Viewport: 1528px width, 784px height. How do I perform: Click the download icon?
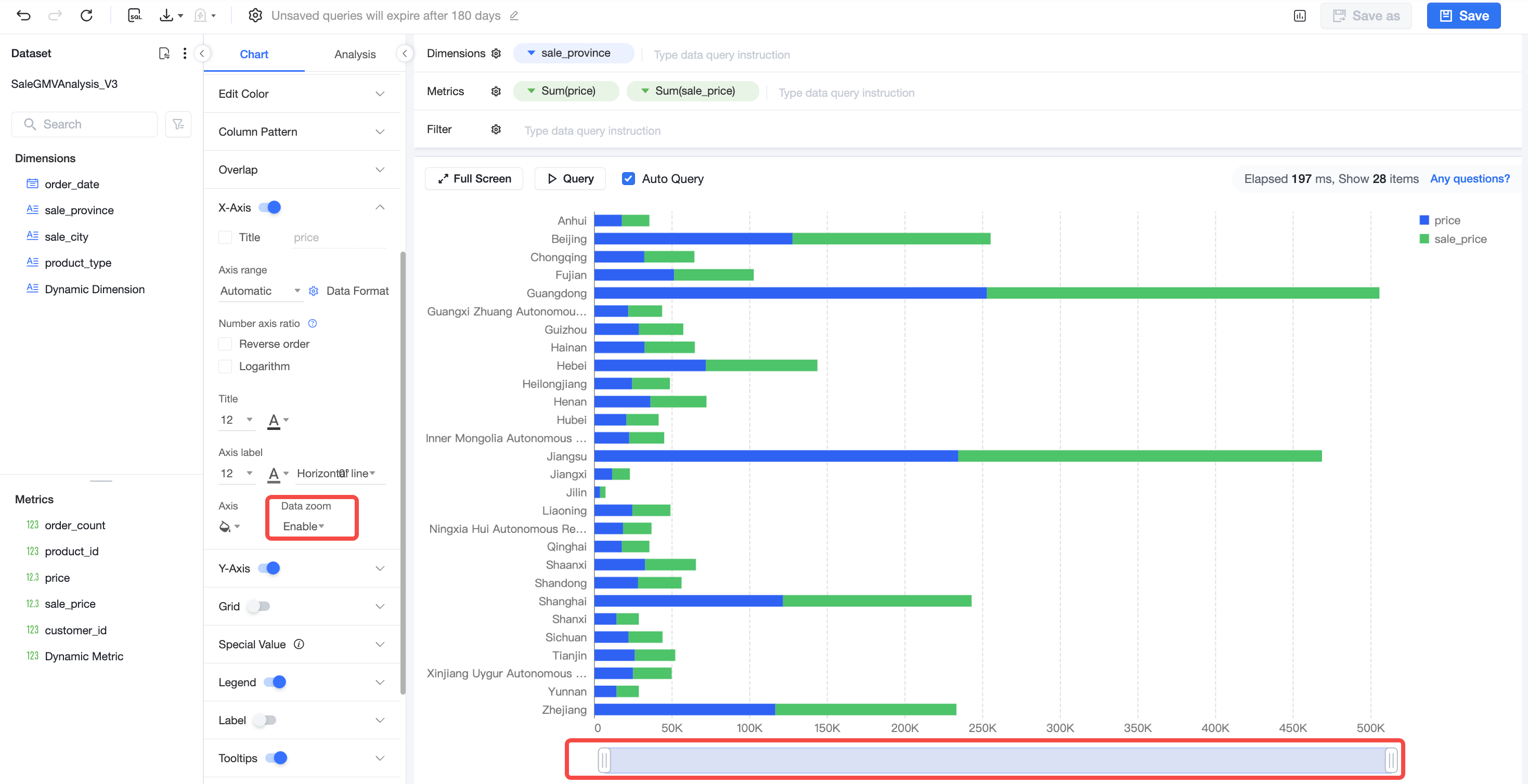point(166,16)
